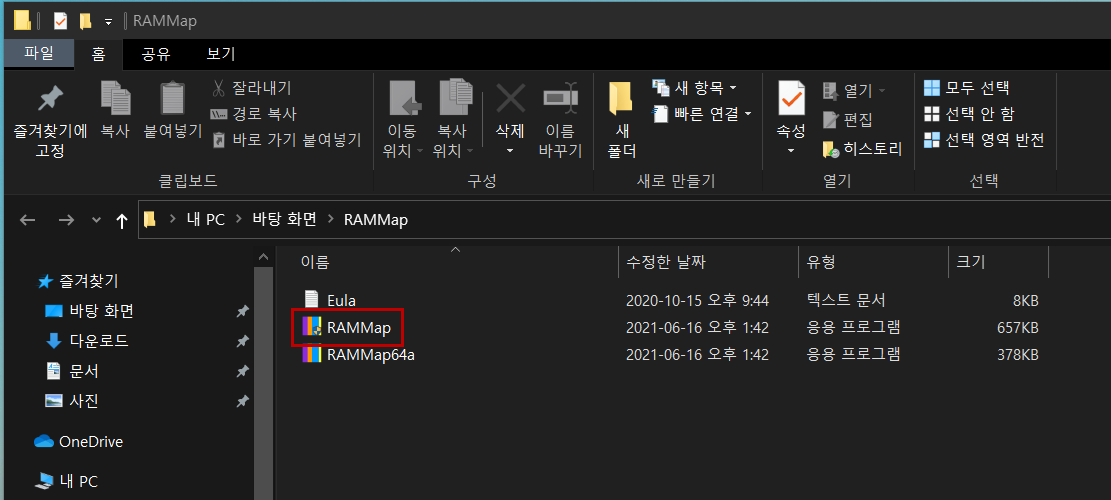Open Customize Quick Access Toolbar dropdown
This screenshot has height=500, width=1111.
tap(108, 22)
